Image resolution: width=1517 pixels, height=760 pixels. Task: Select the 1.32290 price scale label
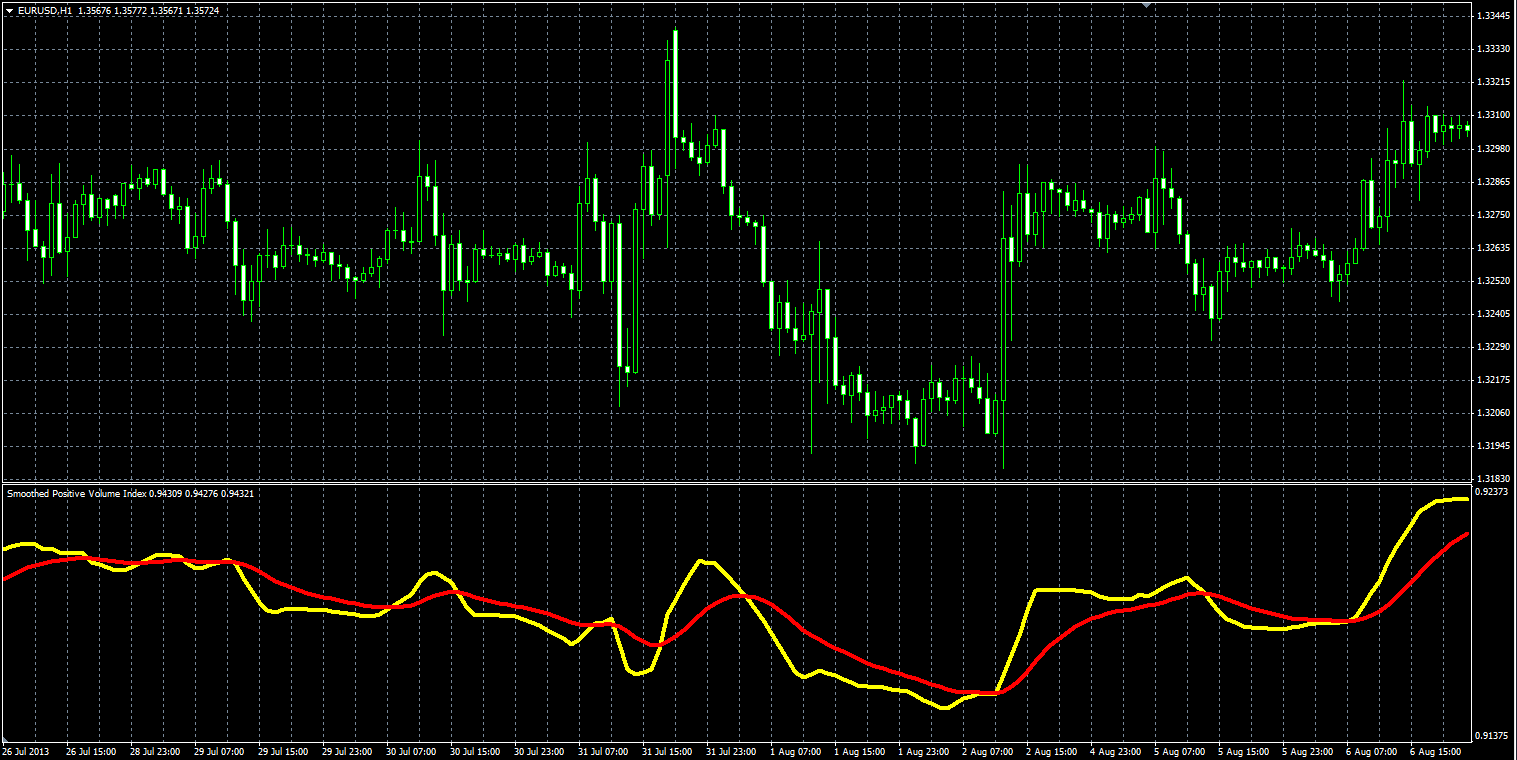(1493, 347)
